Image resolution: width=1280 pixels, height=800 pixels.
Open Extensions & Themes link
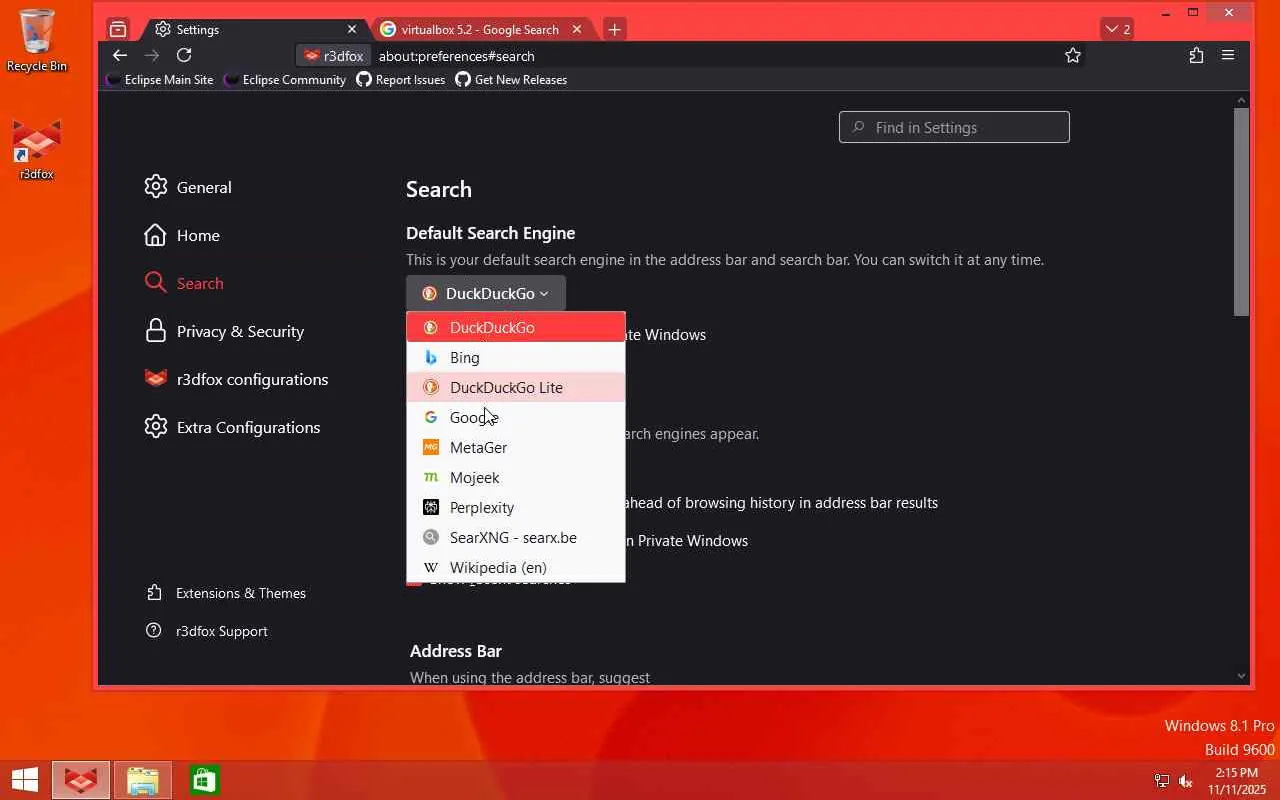(x=226, y=593)
